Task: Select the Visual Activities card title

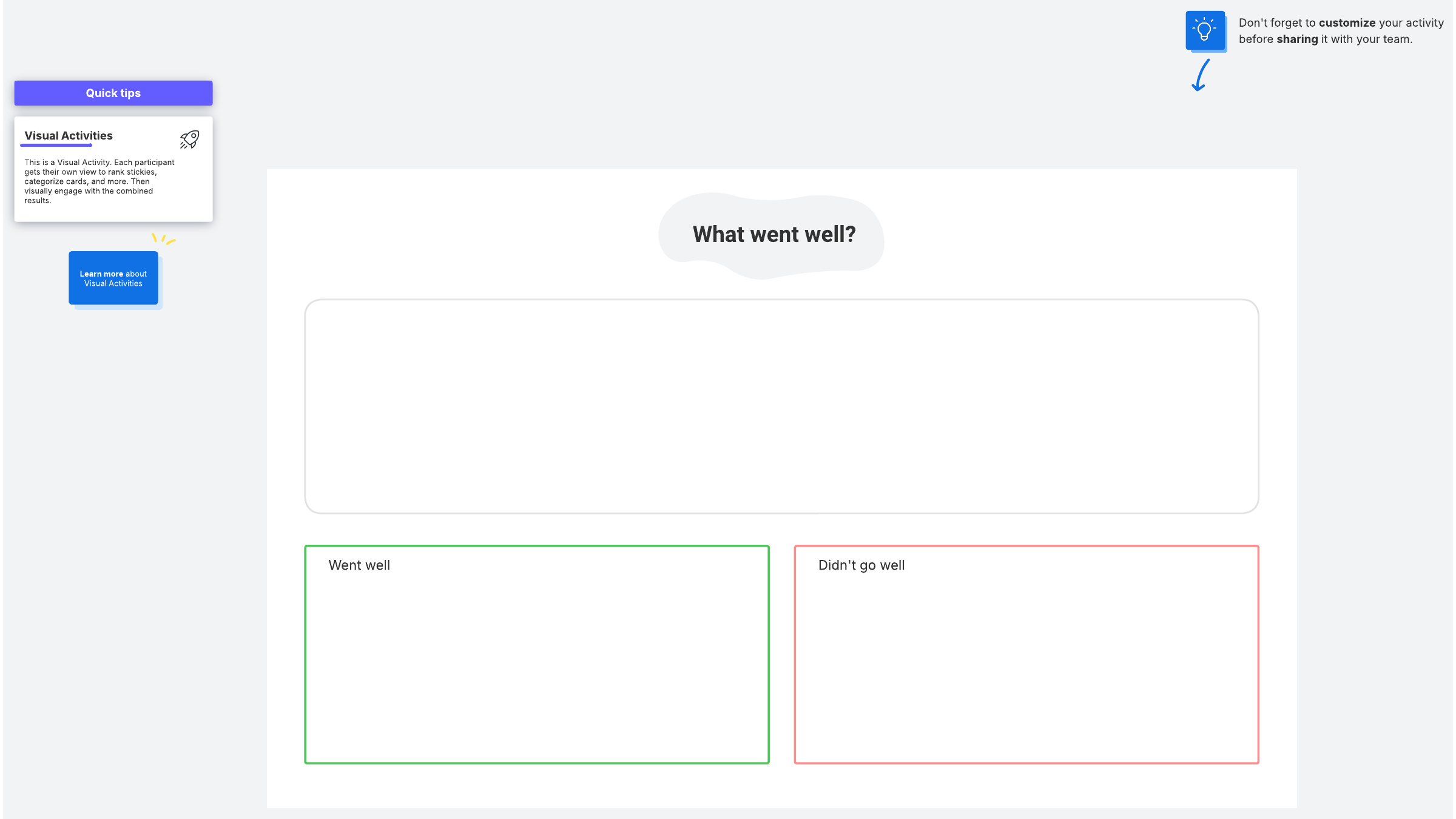Action: pyautogui.click(x=69, y=136)
